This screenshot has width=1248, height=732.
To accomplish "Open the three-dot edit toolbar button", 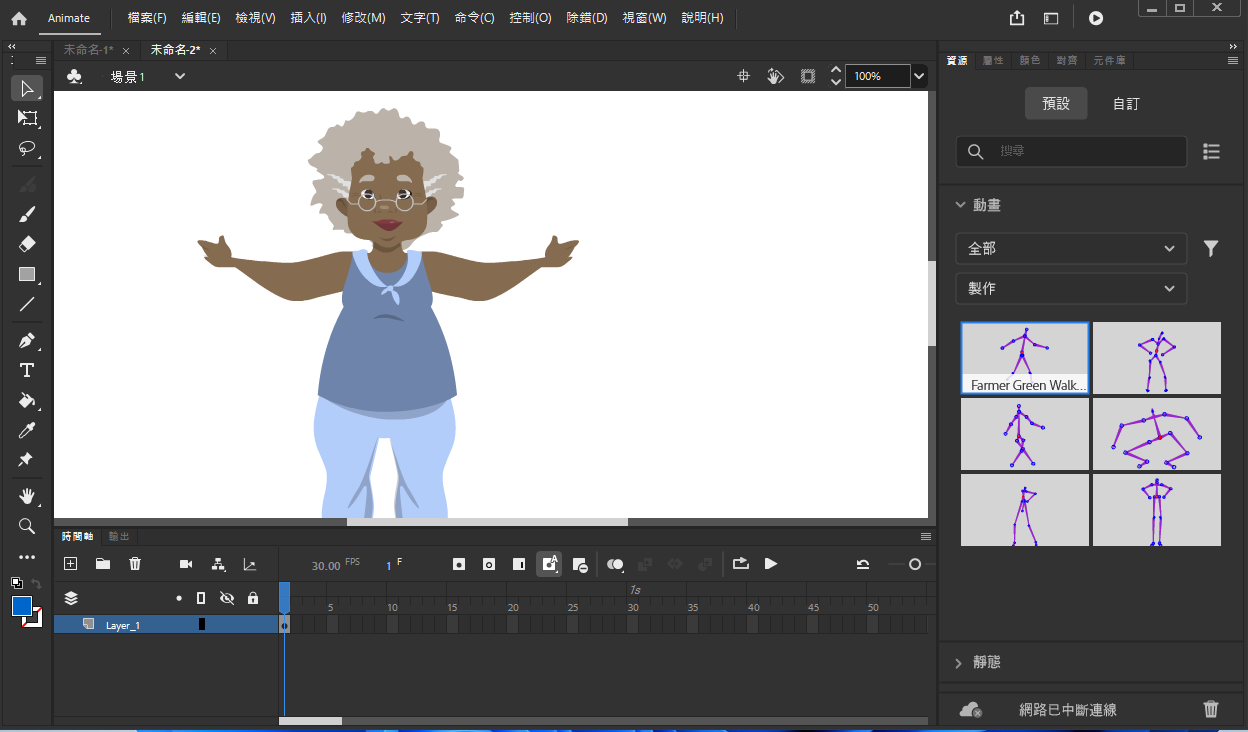I will coord(27,557).
